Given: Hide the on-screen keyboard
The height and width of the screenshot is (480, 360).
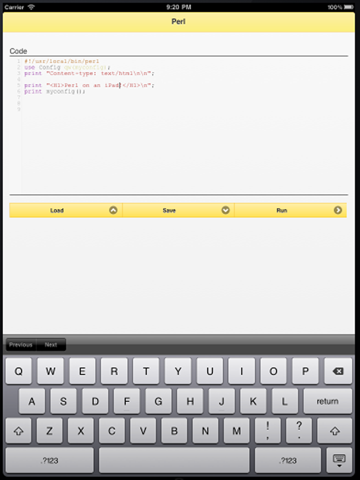Looking at the screenshot, I should tap(339, 460).
